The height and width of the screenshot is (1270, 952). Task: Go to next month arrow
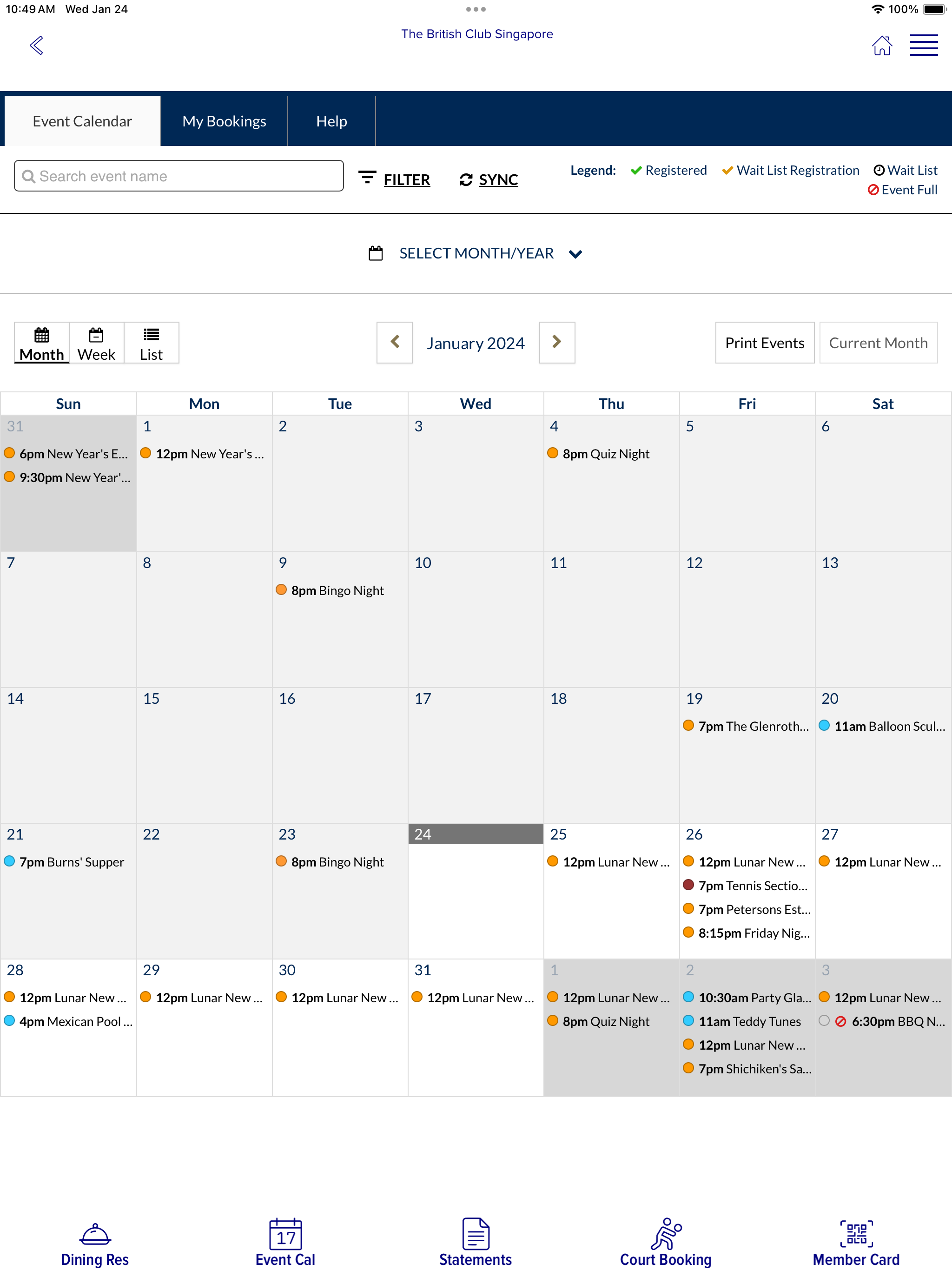557,342
